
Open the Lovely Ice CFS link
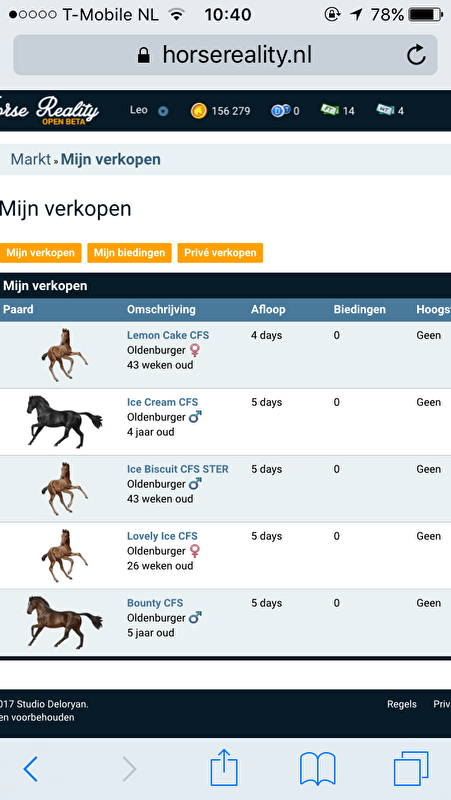click(x=162, y=536)
